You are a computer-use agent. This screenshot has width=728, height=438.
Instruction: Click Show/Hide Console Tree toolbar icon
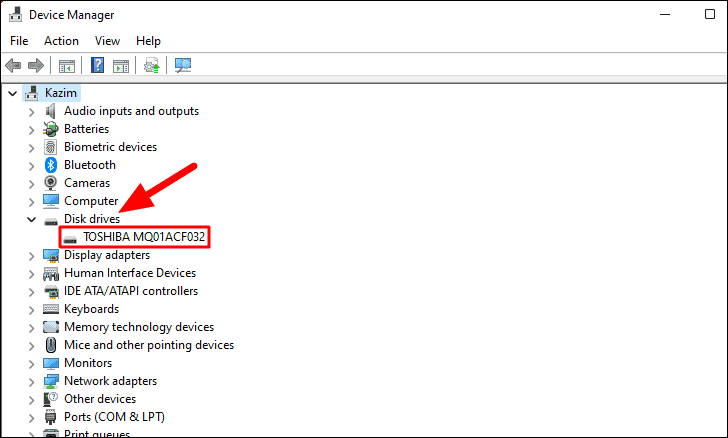coord(67,66)
